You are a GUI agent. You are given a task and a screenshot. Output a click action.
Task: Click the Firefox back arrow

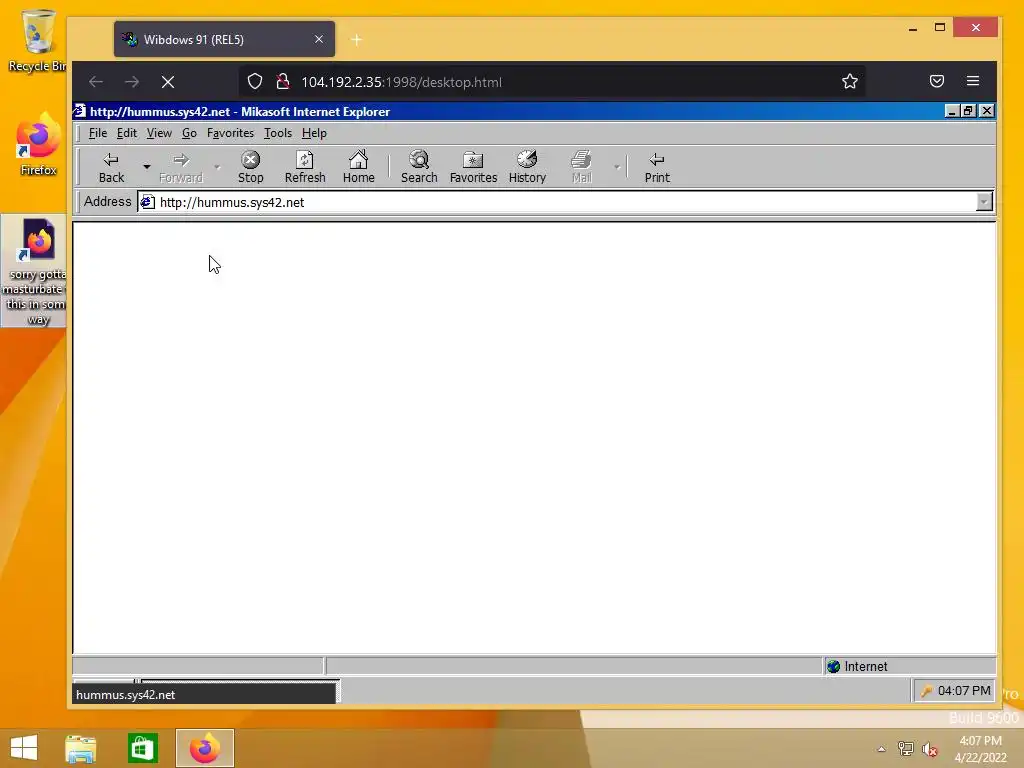[96, 82]
